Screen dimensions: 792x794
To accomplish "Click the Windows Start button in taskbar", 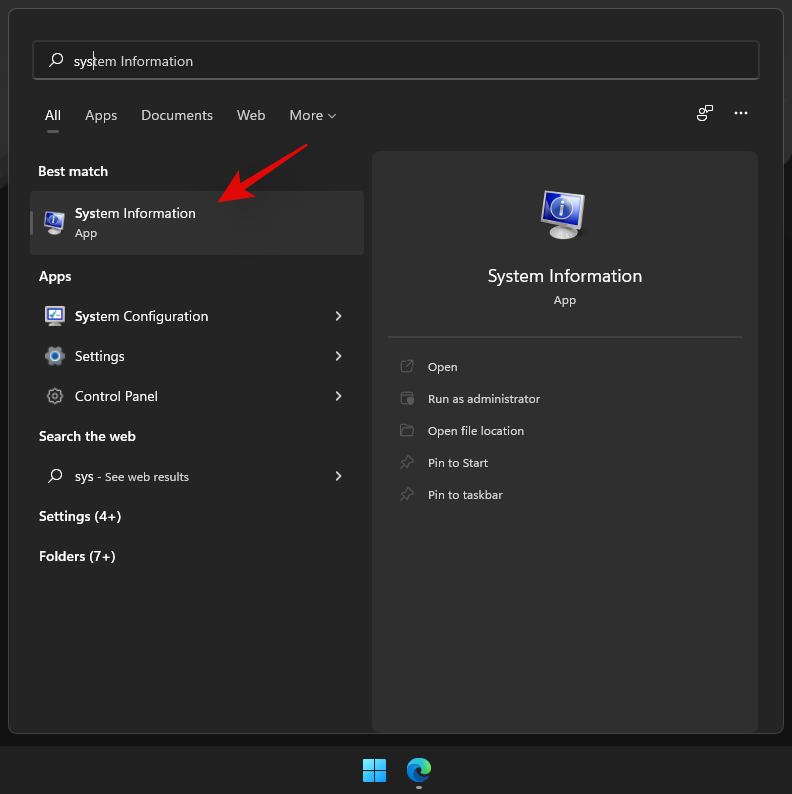I will (374, 770).
